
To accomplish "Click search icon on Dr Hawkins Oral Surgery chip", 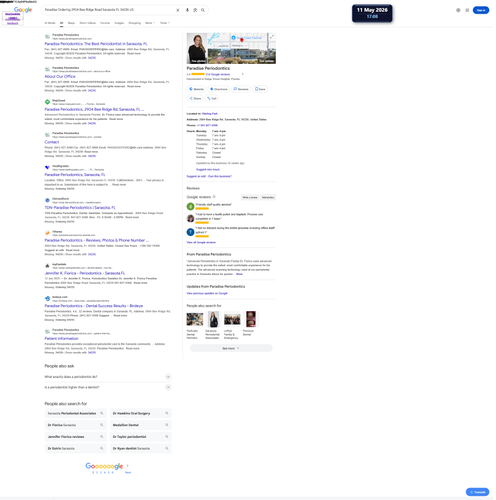I will click(x=167, y=413).
